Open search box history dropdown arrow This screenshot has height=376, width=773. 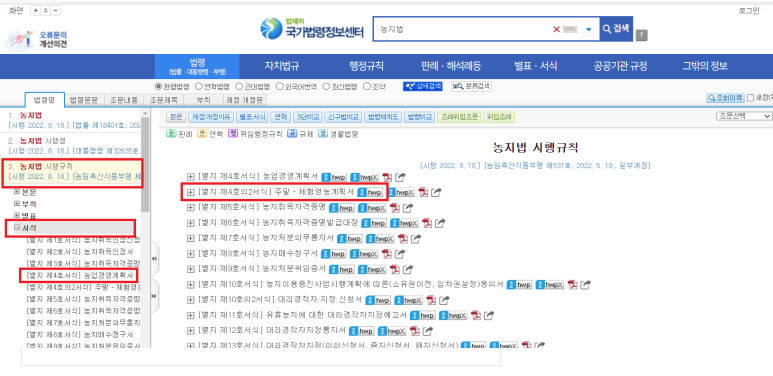[588, 30]
